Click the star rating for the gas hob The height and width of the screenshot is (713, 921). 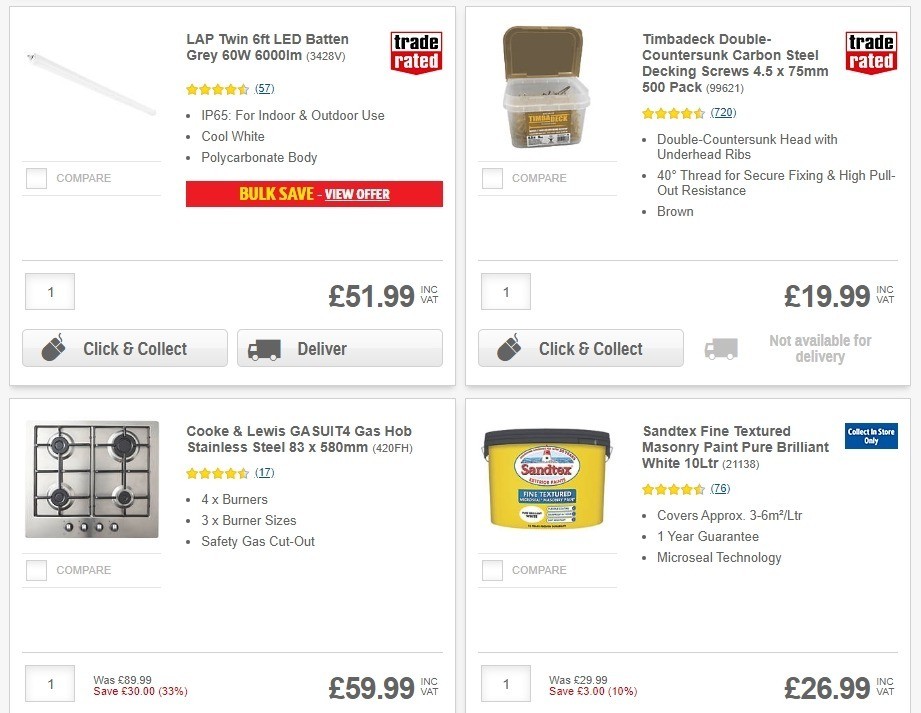click(218, 472)
